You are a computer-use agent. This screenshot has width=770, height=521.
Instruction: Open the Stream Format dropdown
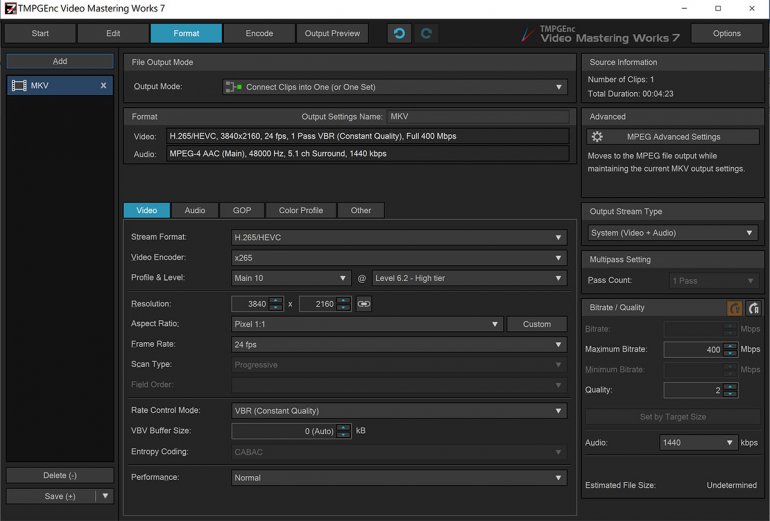click(x=398, y=238)
